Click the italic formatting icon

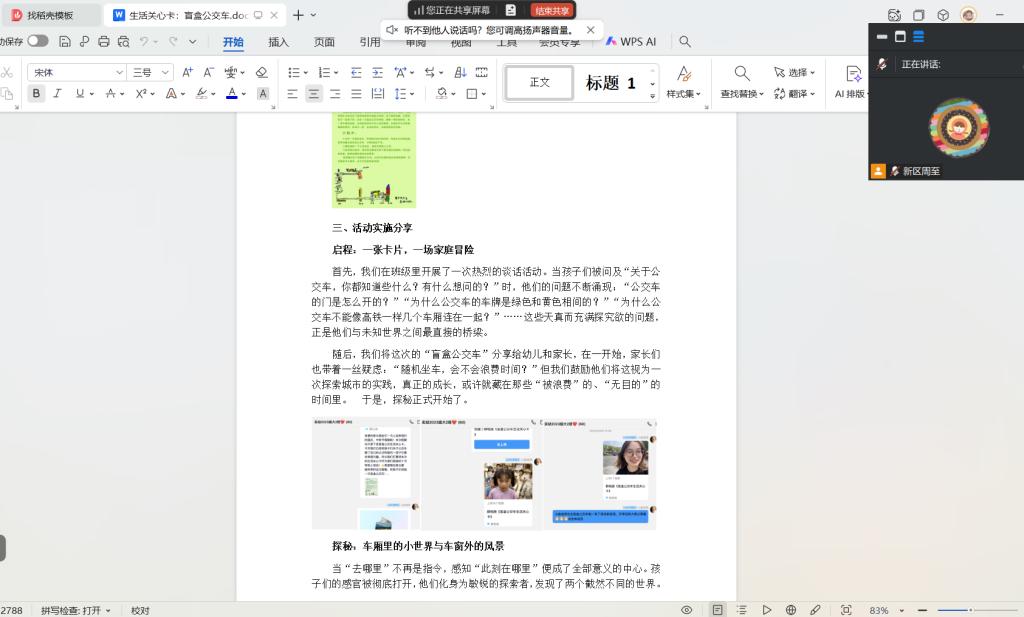(x=57, y=93)
